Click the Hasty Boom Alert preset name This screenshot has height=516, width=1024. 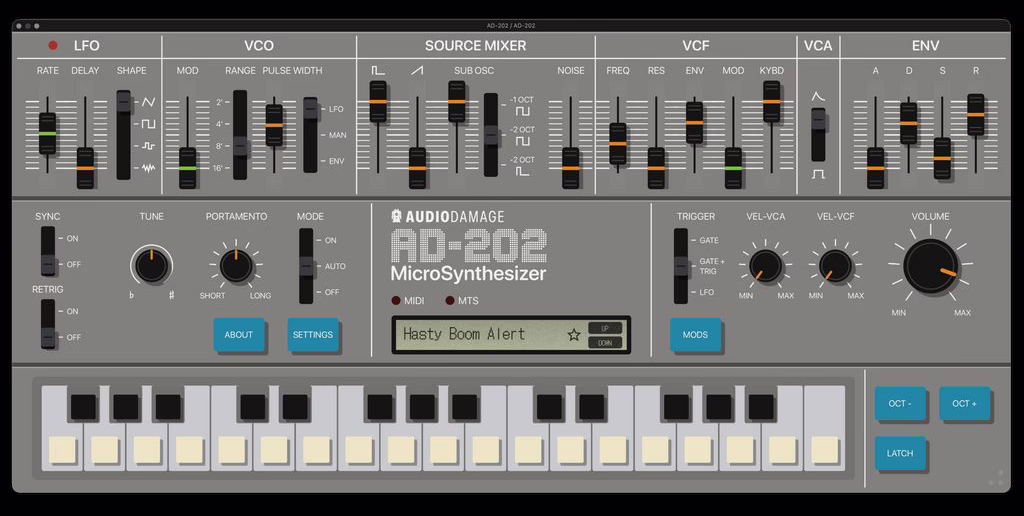464,334
